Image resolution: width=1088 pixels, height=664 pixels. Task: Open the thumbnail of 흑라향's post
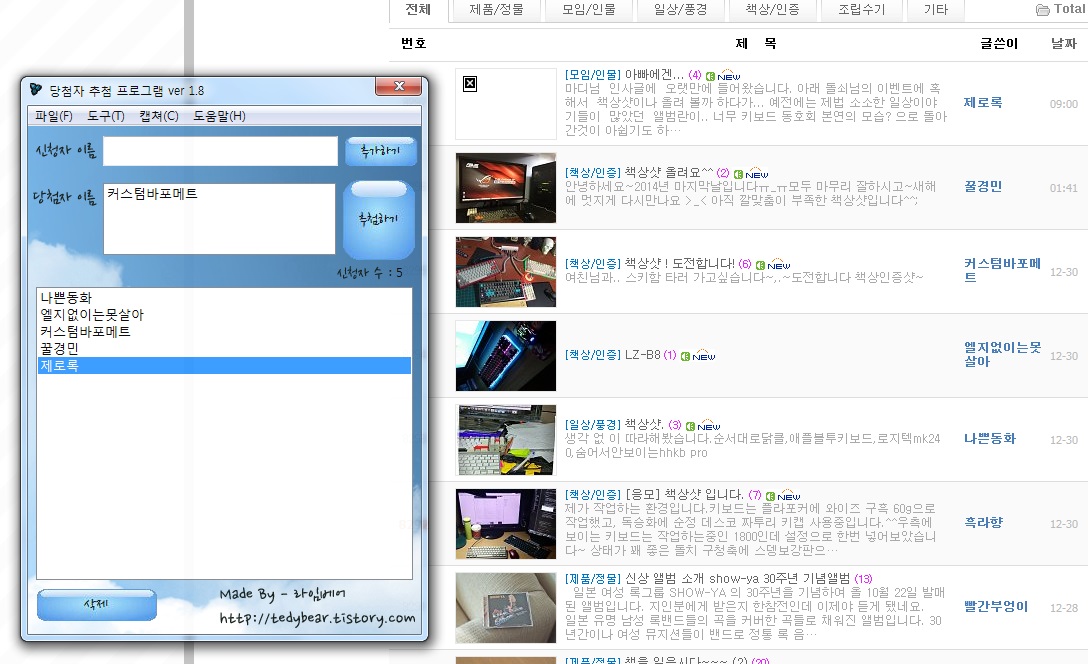tap(506, 524)
